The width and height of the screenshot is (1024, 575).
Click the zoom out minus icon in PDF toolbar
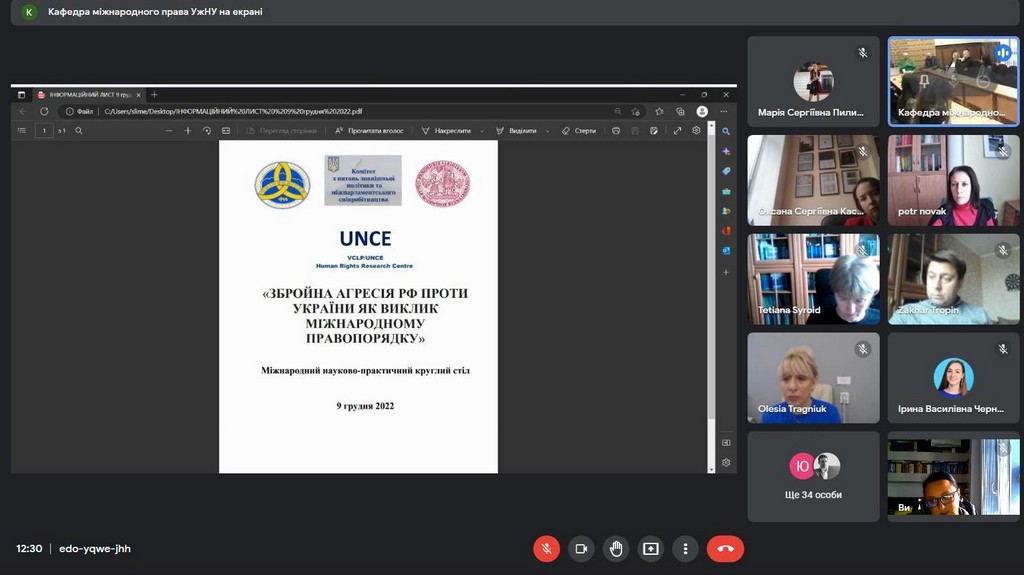click(x=169, y=131)
